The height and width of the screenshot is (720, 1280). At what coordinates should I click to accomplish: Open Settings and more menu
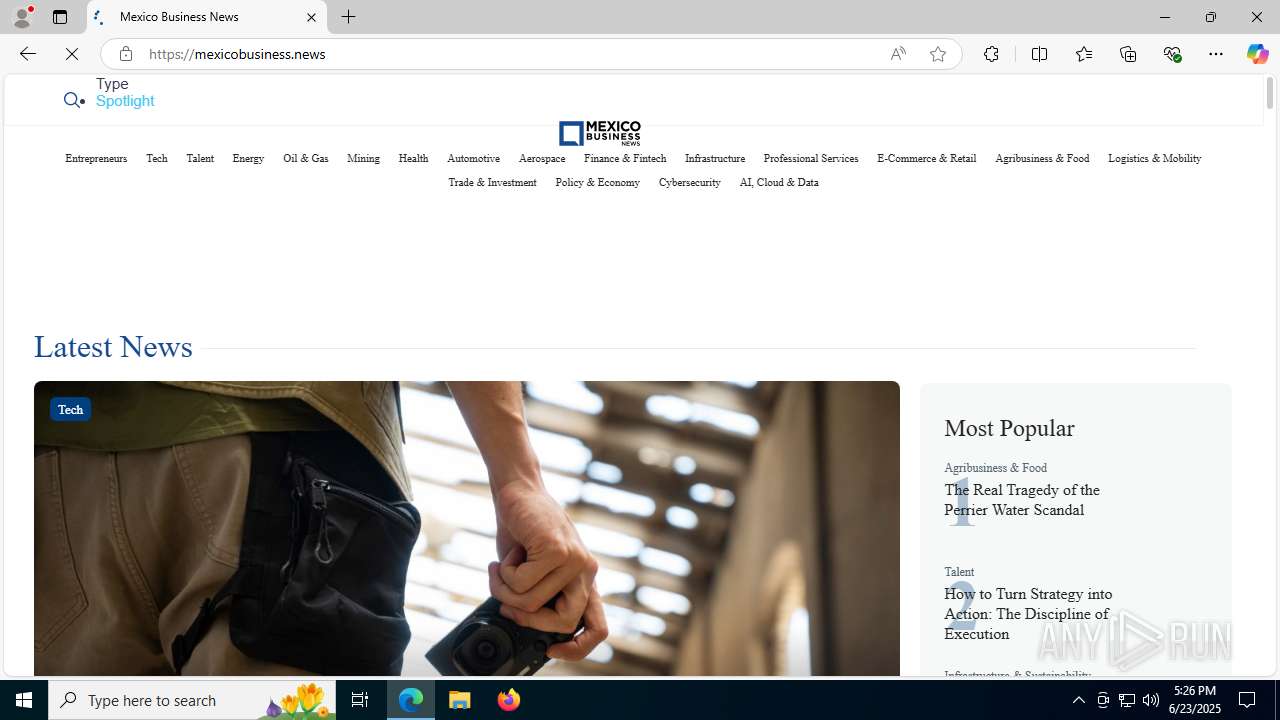1215,54
